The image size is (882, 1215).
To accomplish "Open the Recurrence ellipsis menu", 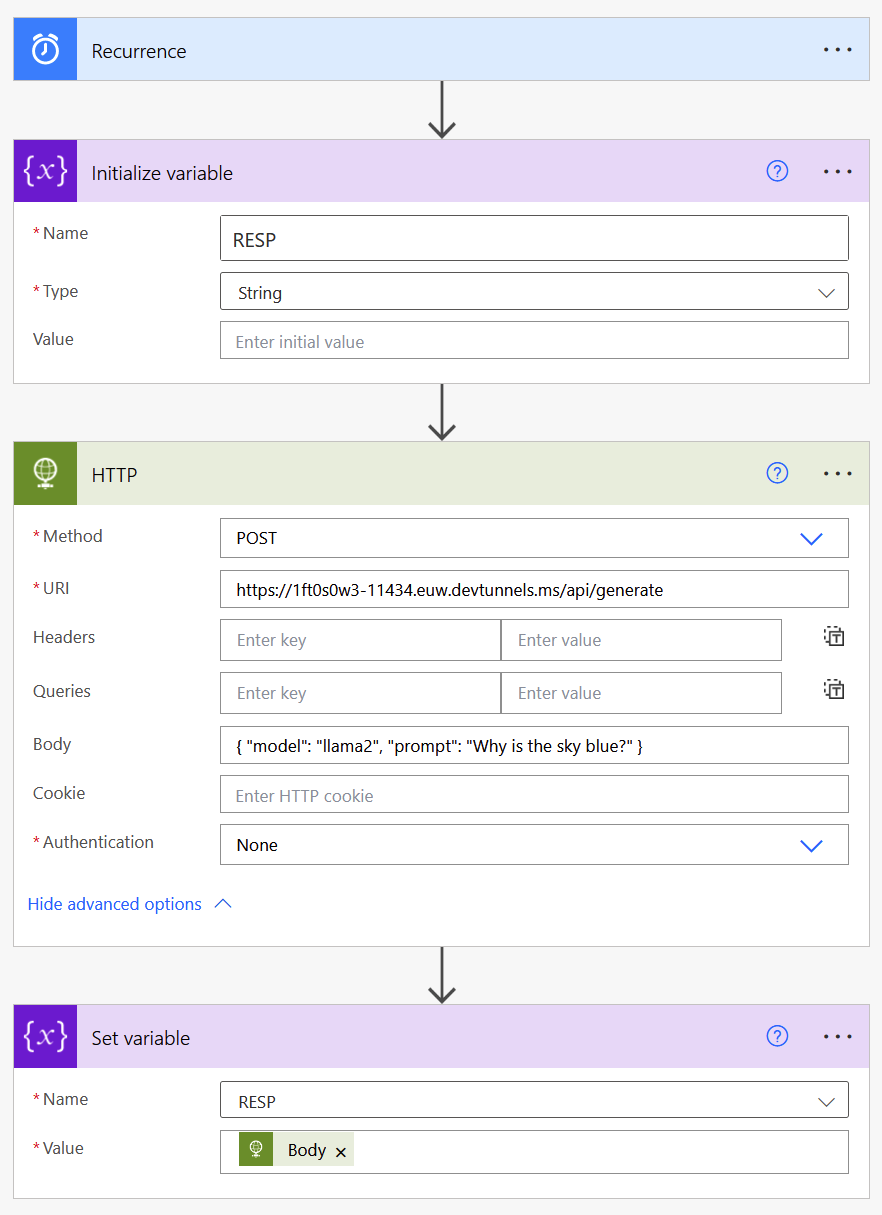I will coord(837,49).
